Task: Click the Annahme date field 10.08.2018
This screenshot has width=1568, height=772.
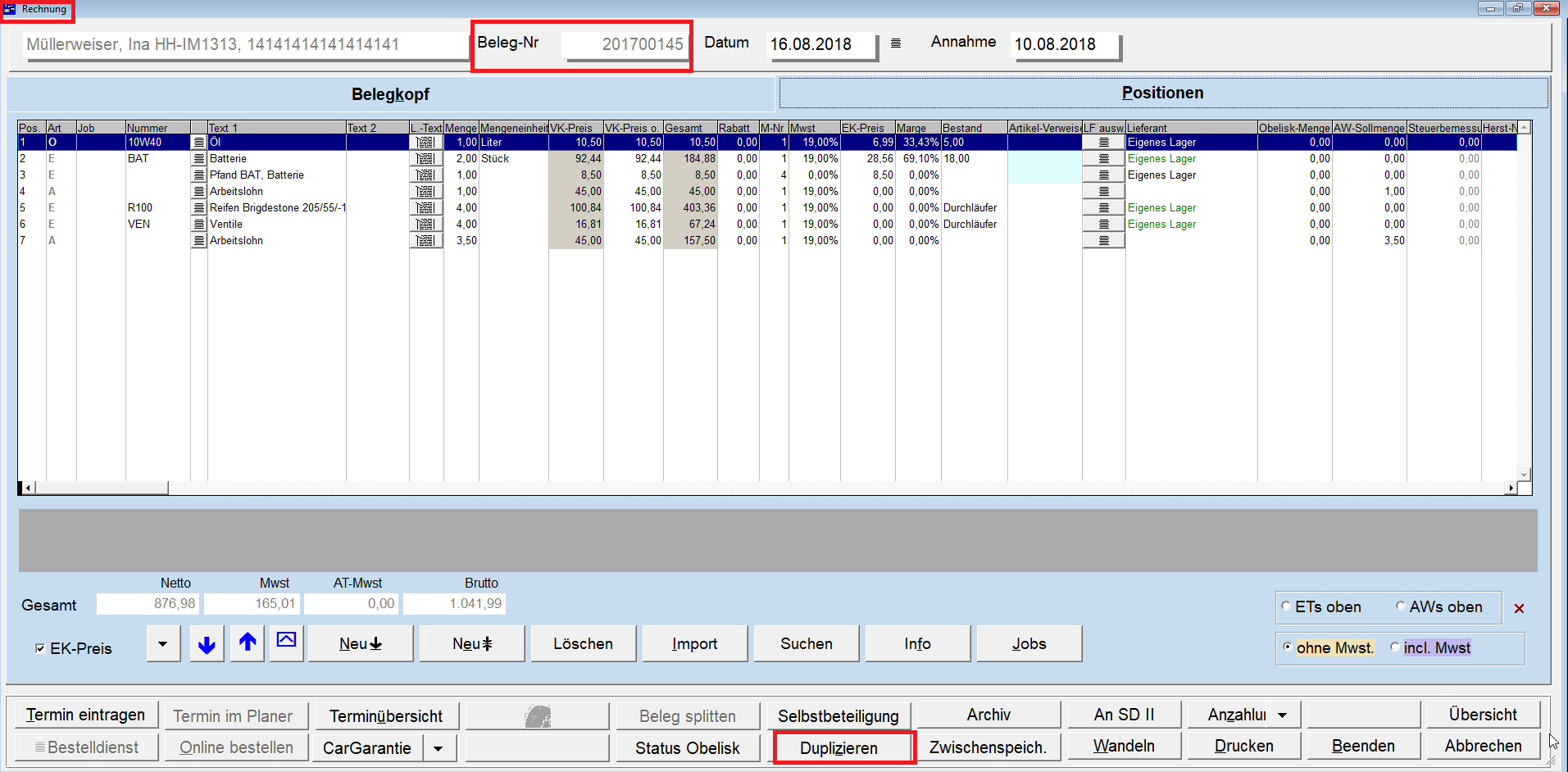Action: tap(1065, 44)
